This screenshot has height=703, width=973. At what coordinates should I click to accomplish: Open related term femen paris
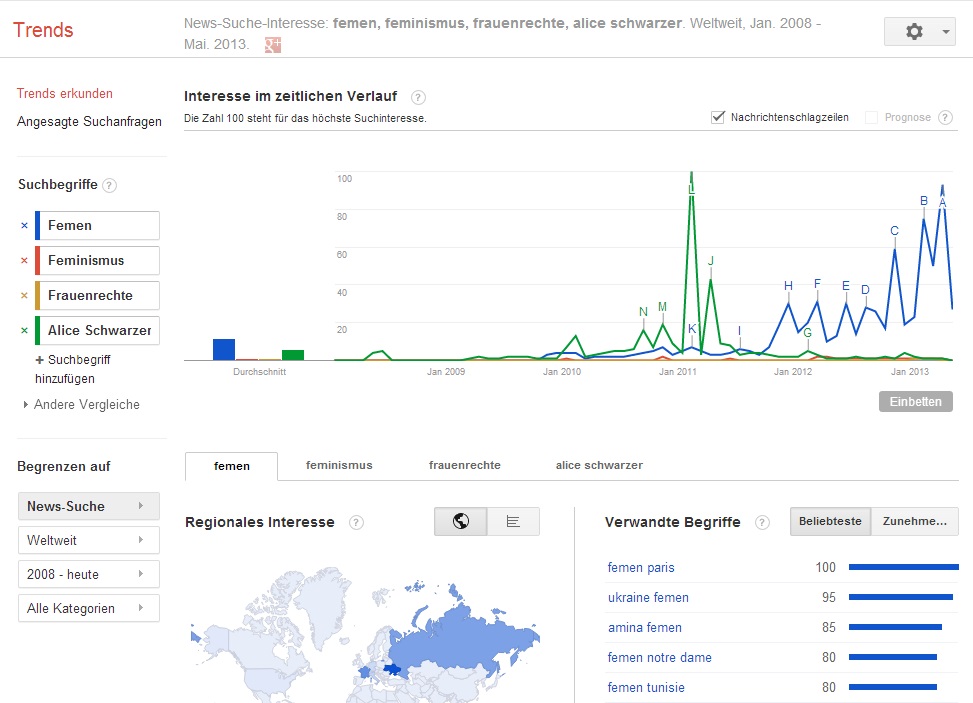coord(641,568)
